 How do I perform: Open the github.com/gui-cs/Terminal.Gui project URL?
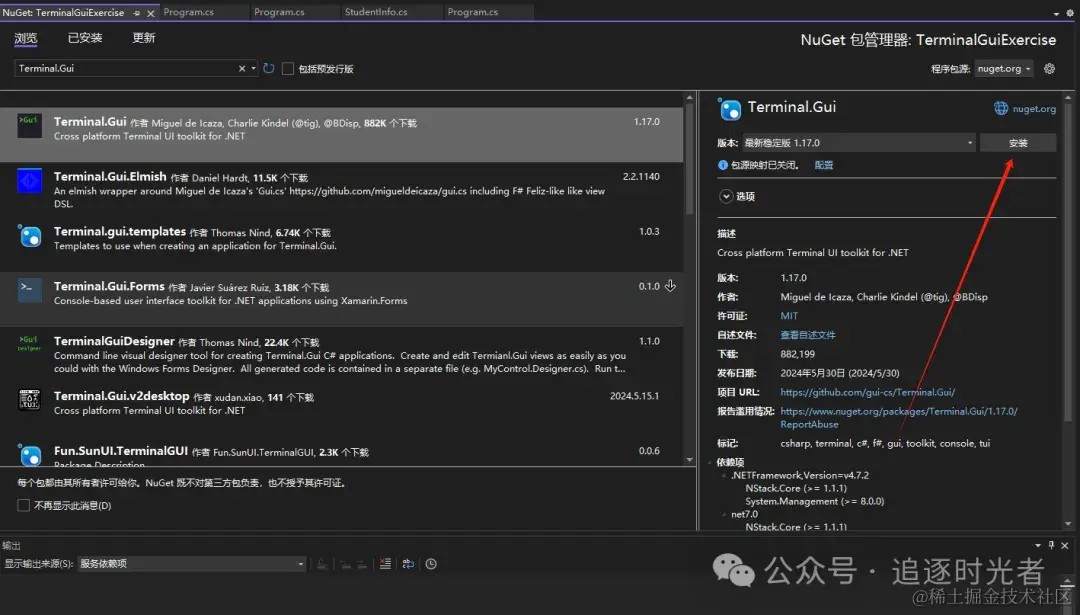[867, 393]
